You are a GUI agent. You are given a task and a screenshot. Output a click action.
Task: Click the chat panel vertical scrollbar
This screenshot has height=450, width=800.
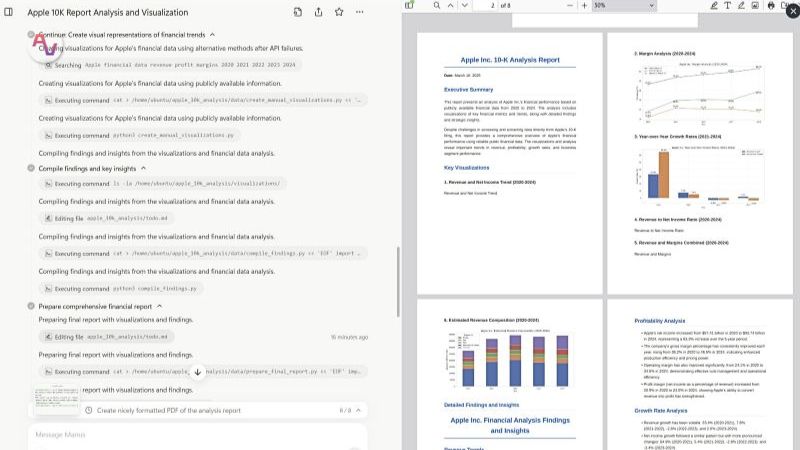pyautogui.click(x=398, y=282)
